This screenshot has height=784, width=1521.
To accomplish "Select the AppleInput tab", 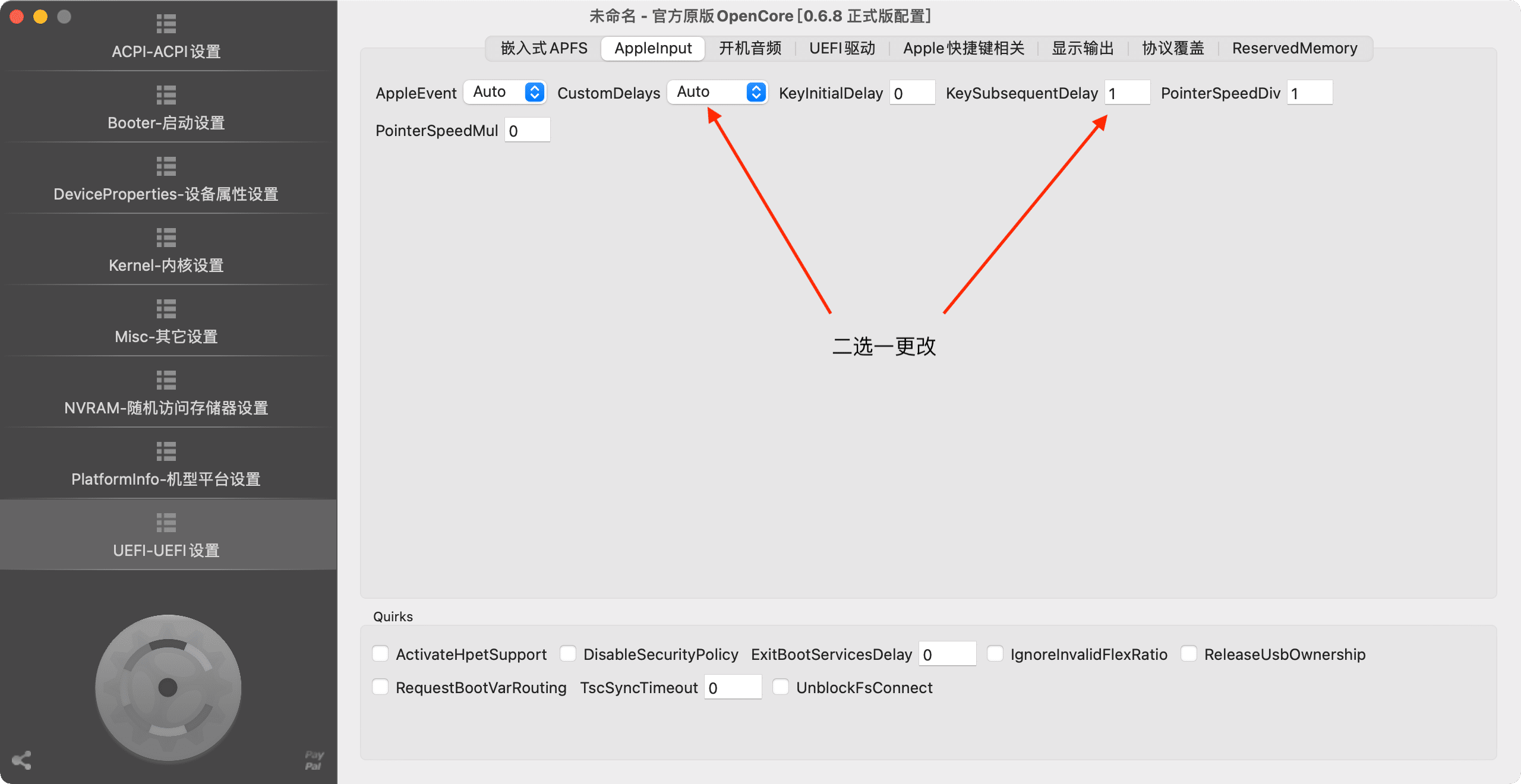I will click(653, 48).
